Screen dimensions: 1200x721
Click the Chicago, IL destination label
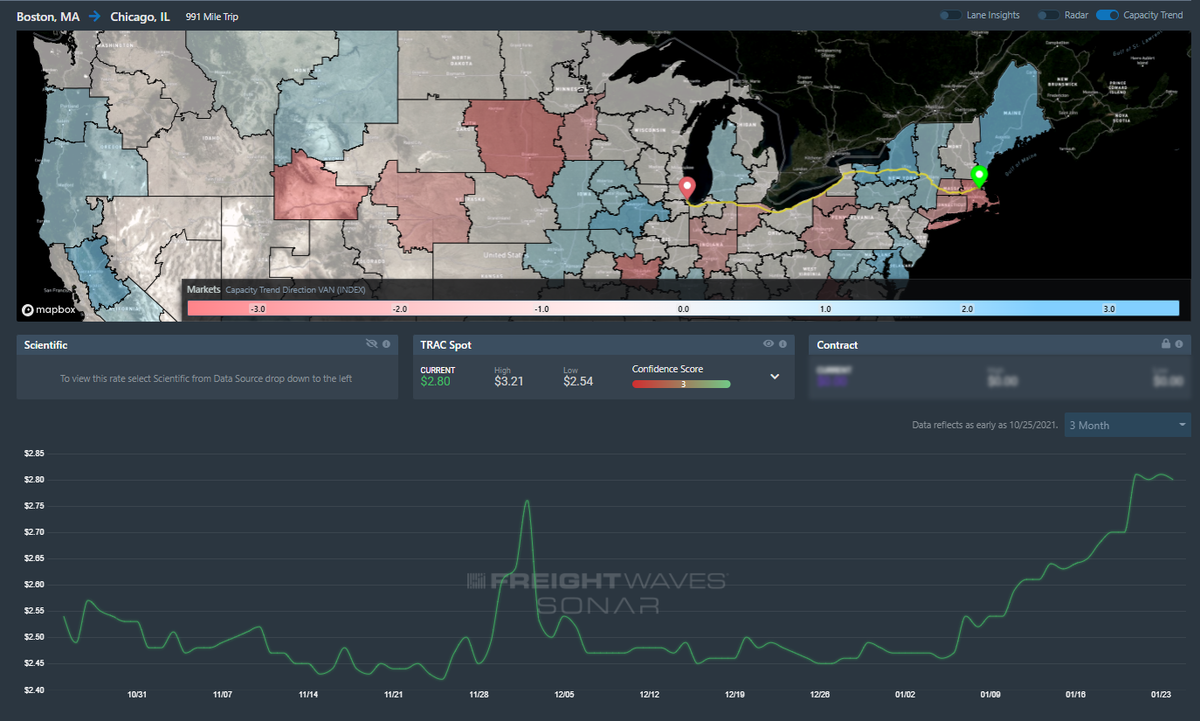click(x=140, y=17)
